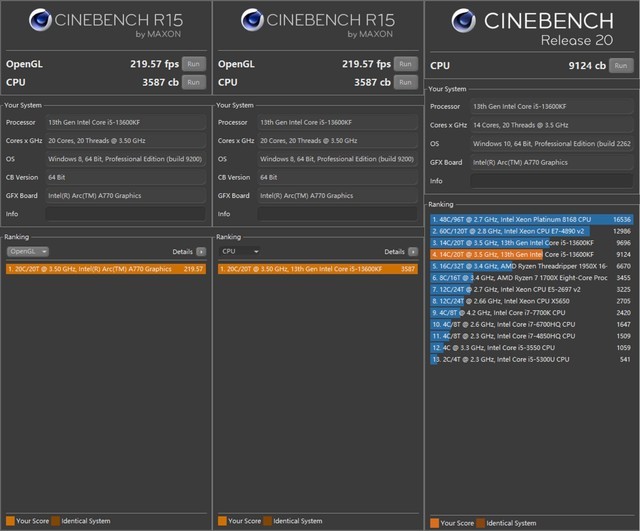The height and width of the screenshot is (531, 640).
Task: Select the Xeon CPU X5650 ranking entry
Action: coord(531,301)
